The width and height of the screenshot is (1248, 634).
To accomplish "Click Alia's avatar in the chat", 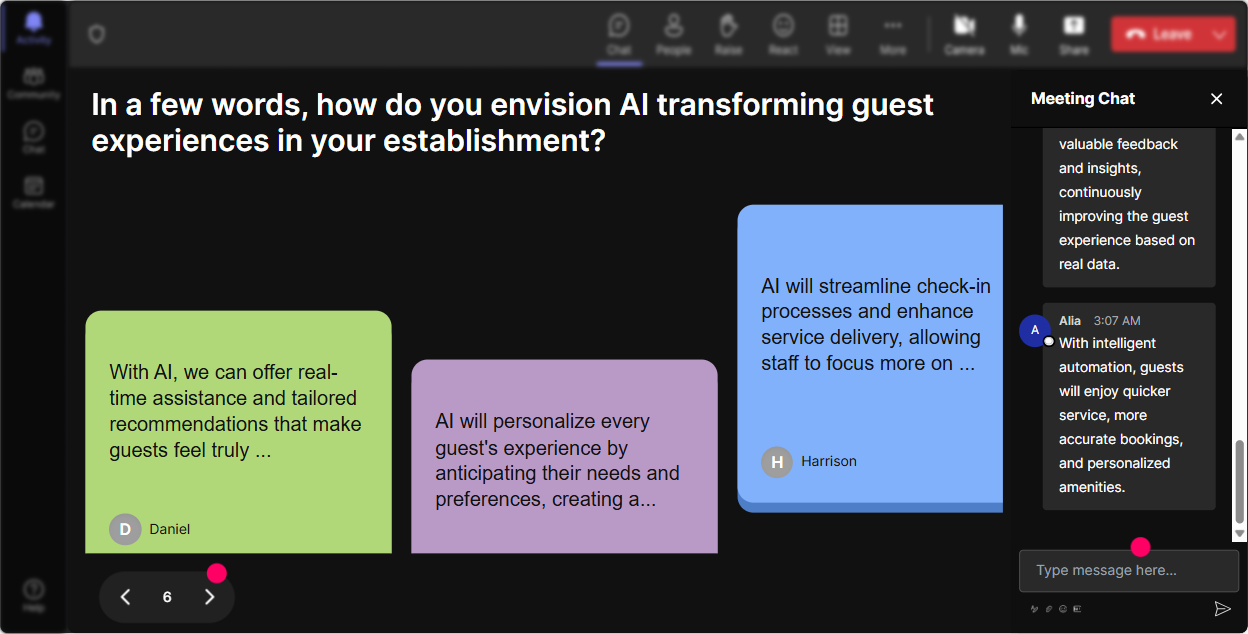I will pos(1035,330).
